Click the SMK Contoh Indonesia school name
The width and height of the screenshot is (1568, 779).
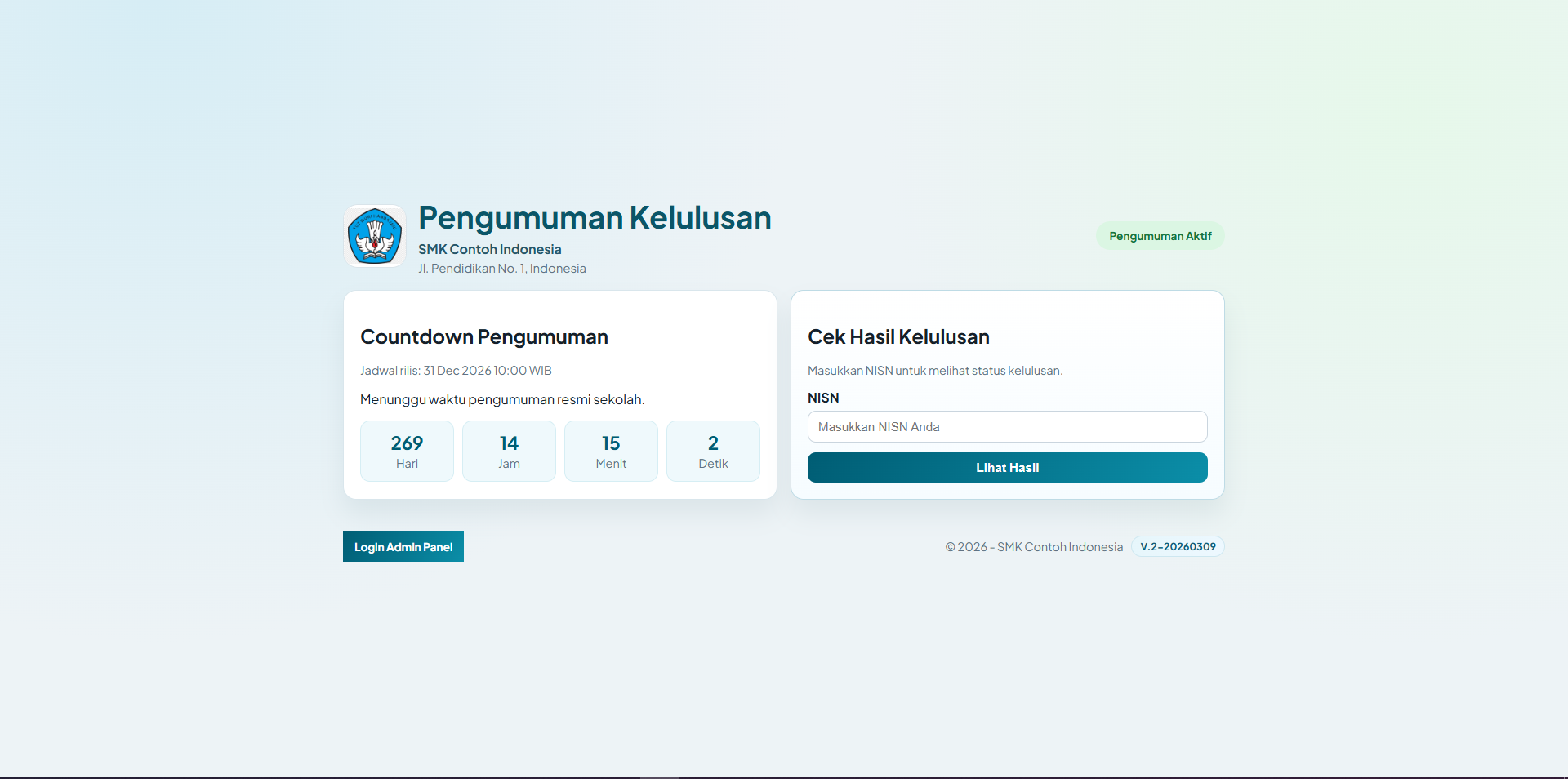click(488, 249)
